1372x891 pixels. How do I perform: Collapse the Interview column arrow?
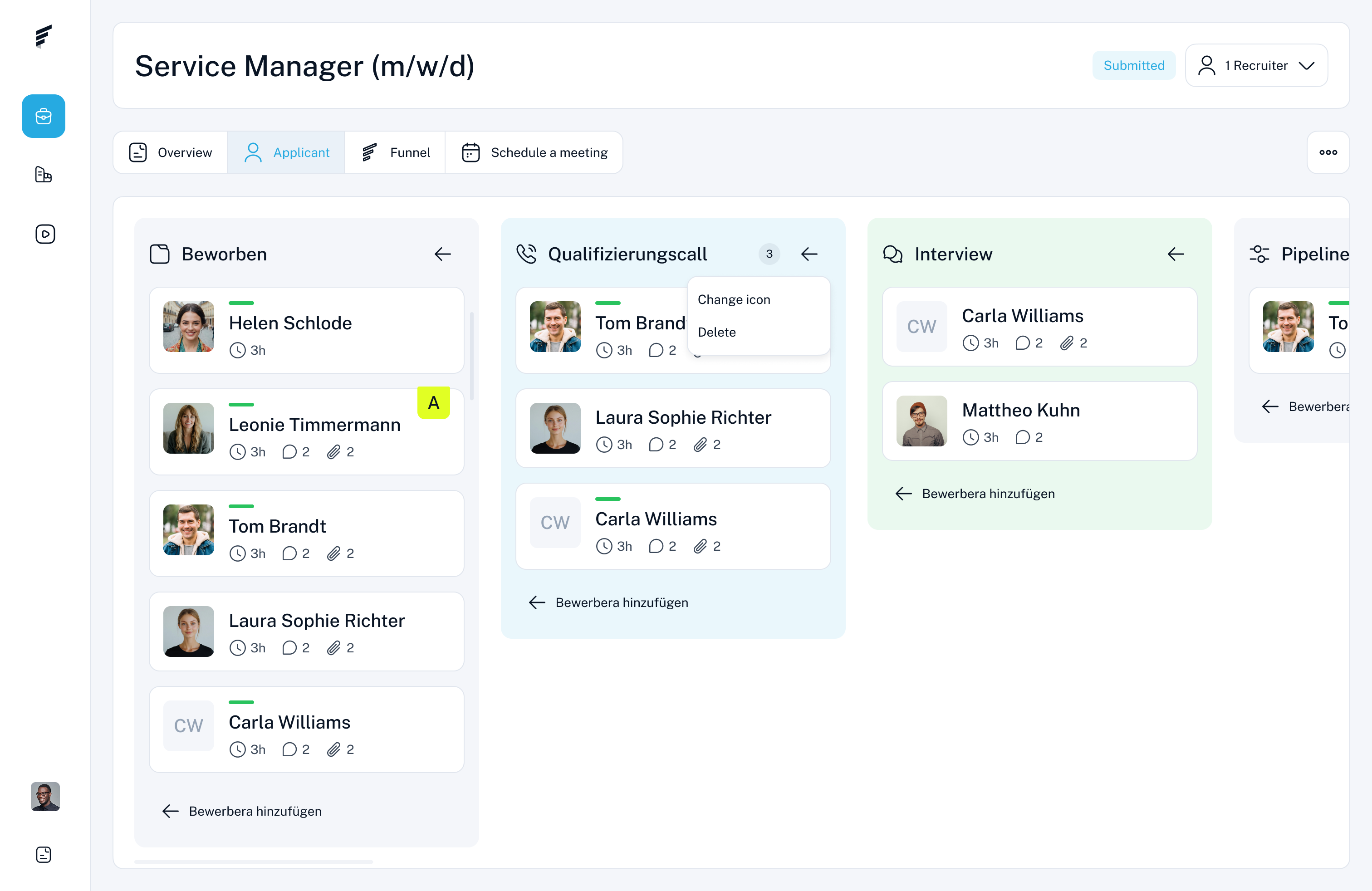[1176, 254]
